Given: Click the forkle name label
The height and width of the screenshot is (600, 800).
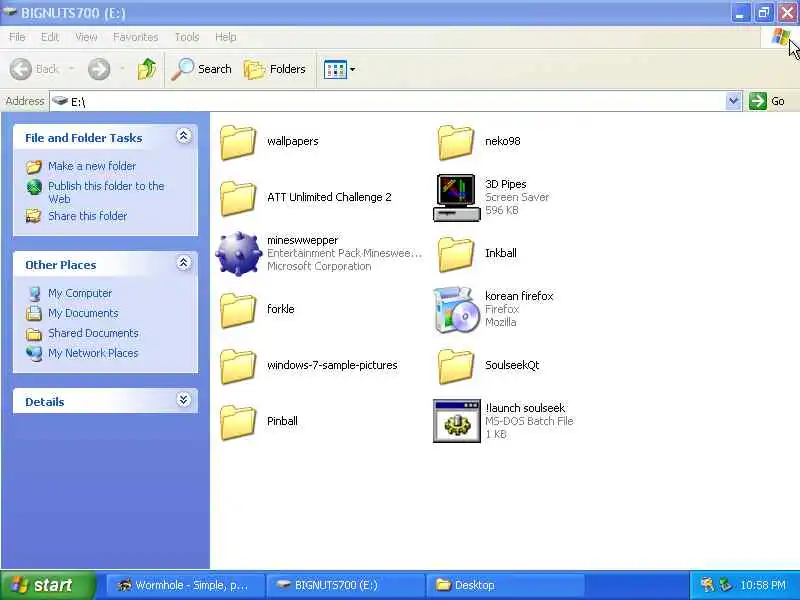Looking at the screenshot, I should (x=281, y=309).
